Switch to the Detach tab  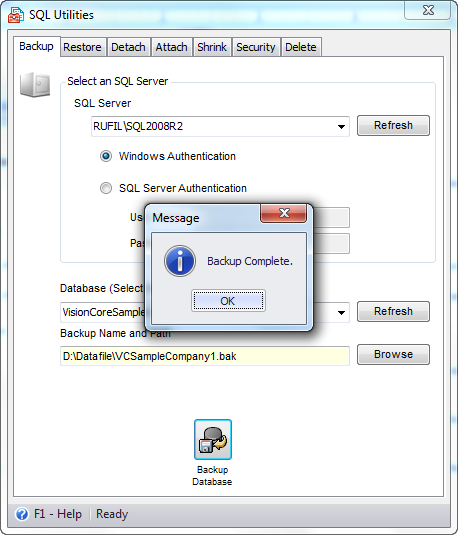128,47
